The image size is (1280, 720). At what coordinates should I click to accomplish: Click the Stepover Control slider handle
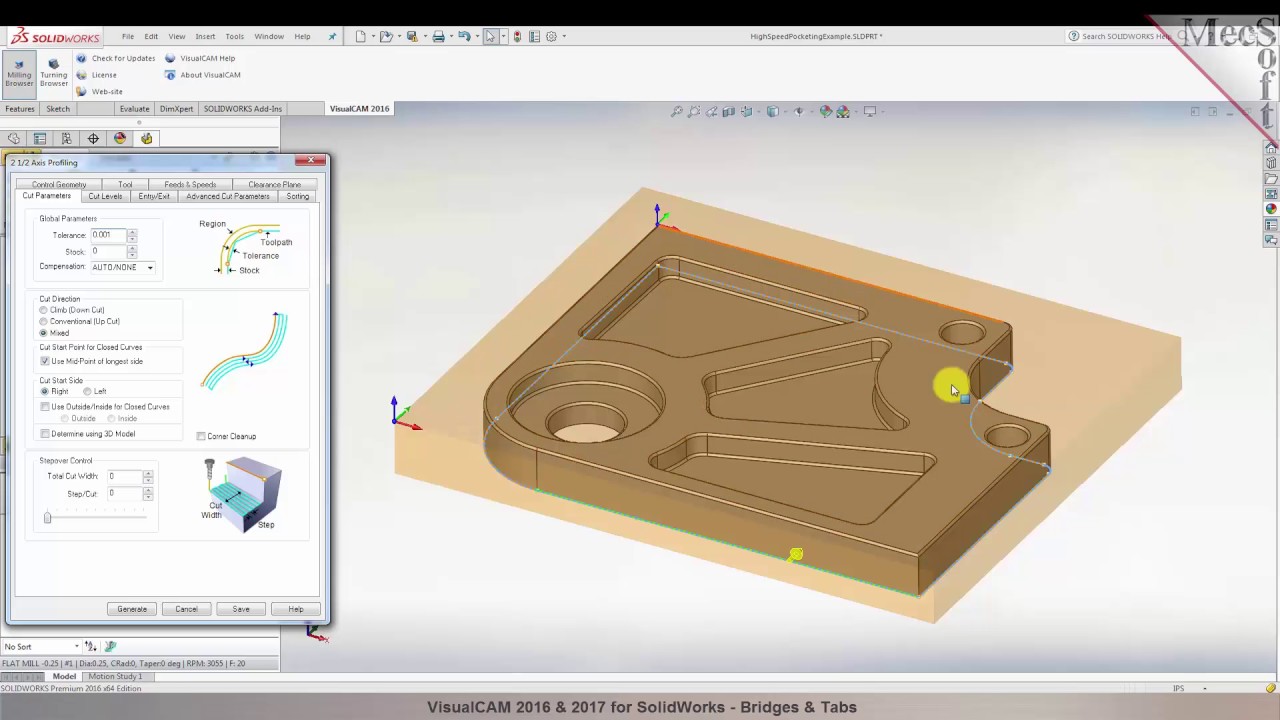[x=47, y=517]
